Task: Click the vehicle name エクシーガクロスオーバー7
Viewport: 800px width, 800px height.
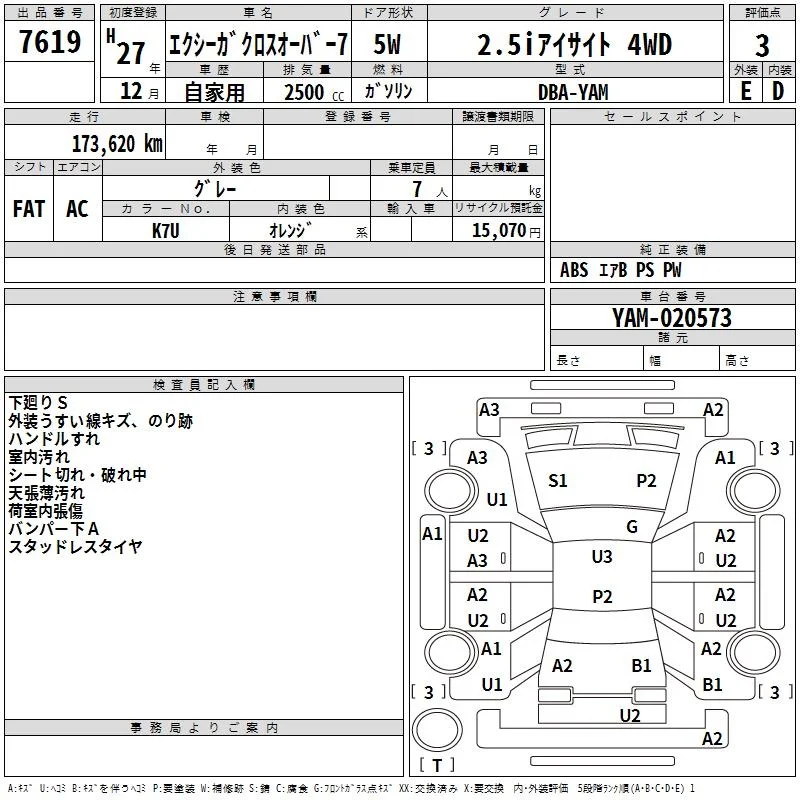Action: point(258,44)
